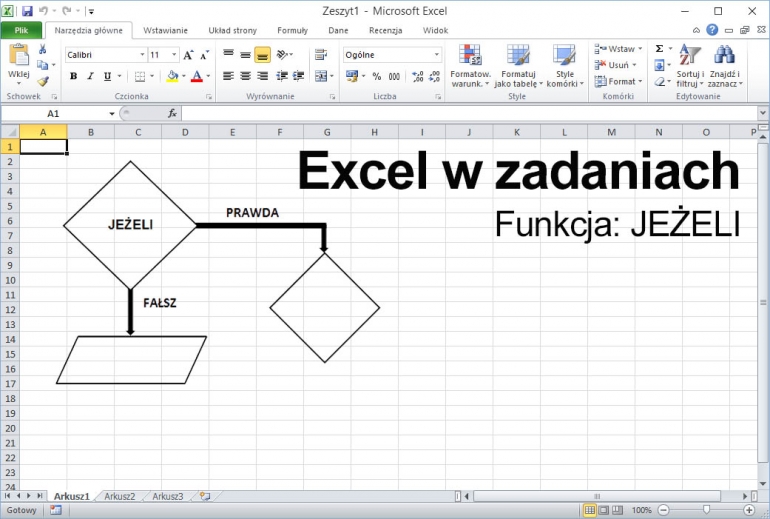Open the Calibri font name dropdown
The width and height of the screenshot is (770, 519).
pos(142,55)
